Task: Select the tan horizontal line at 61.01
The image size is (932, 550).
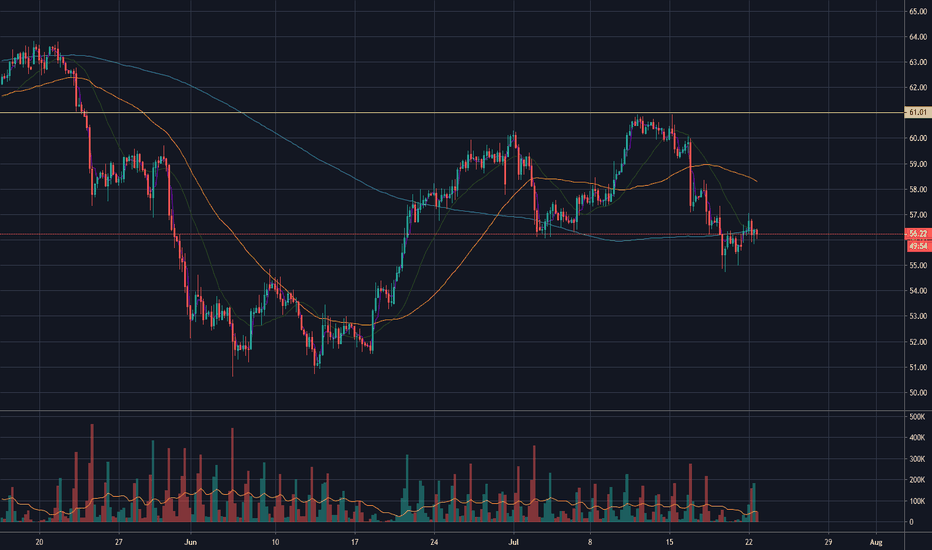Action: [x=452, y=112]
